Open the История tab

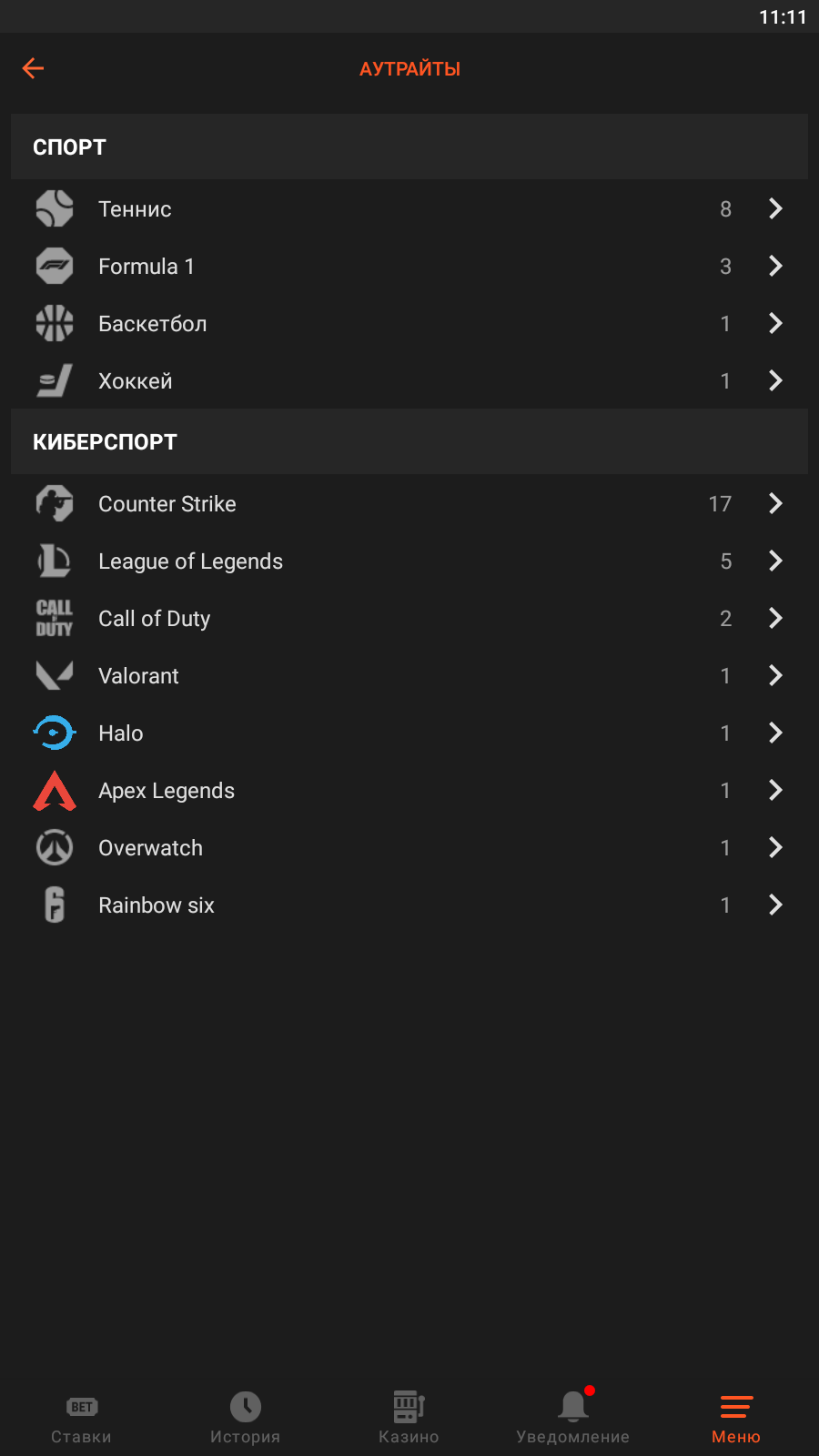(x=245, y=1418)
